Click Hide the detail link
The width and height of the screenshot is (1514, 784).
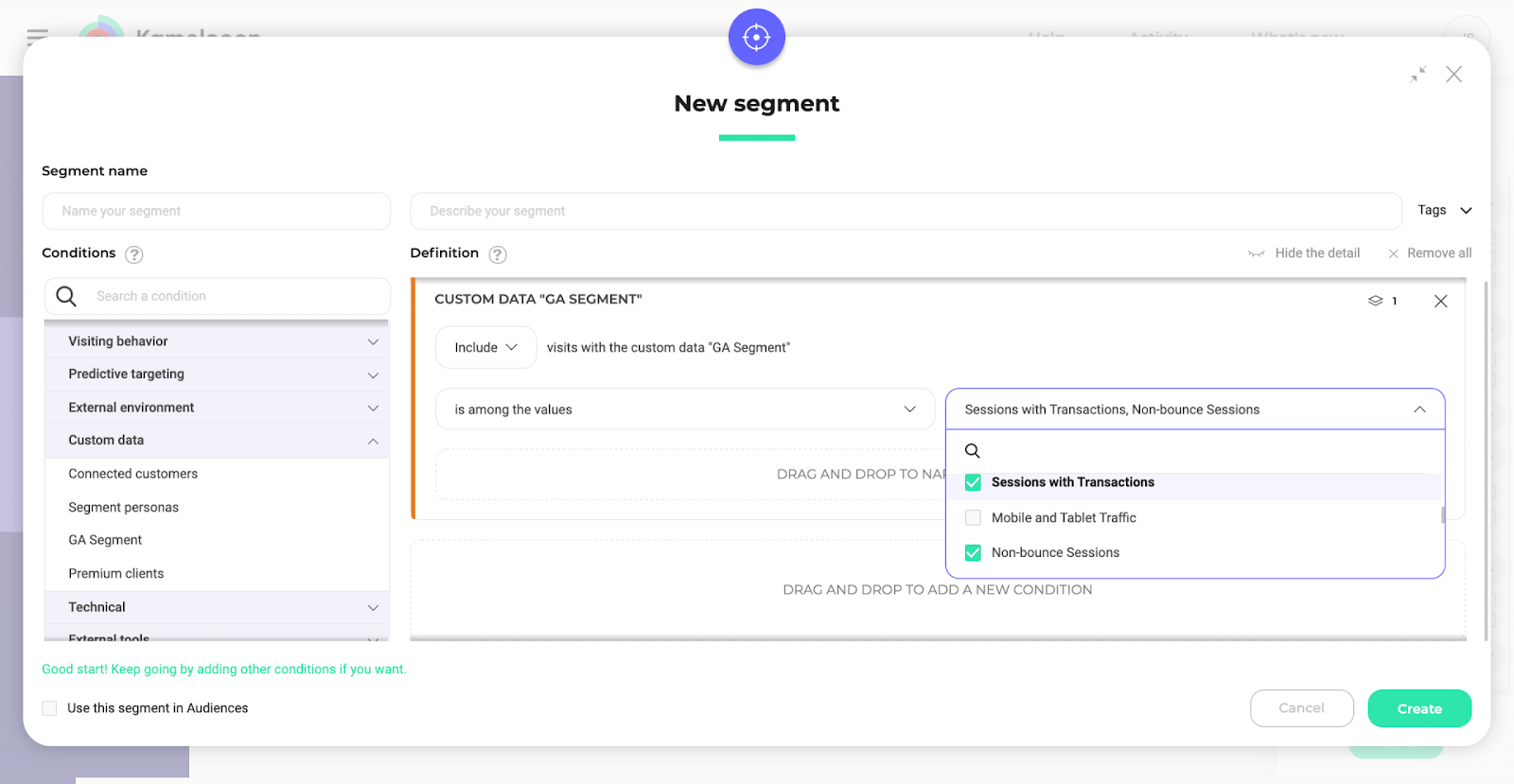click(1316, 253)
